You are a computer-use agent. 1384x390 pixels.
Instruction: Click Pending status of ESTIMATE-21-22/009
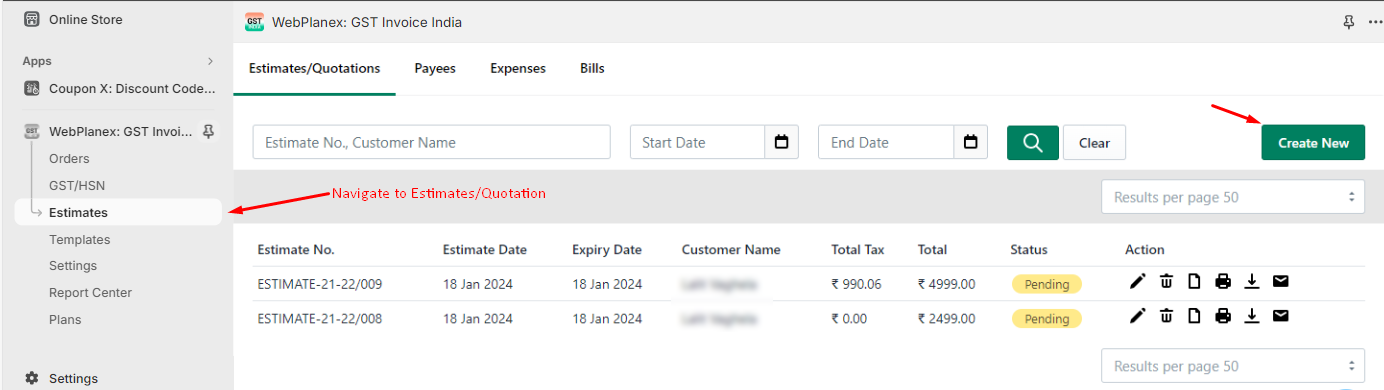[x=1047, y=284]
